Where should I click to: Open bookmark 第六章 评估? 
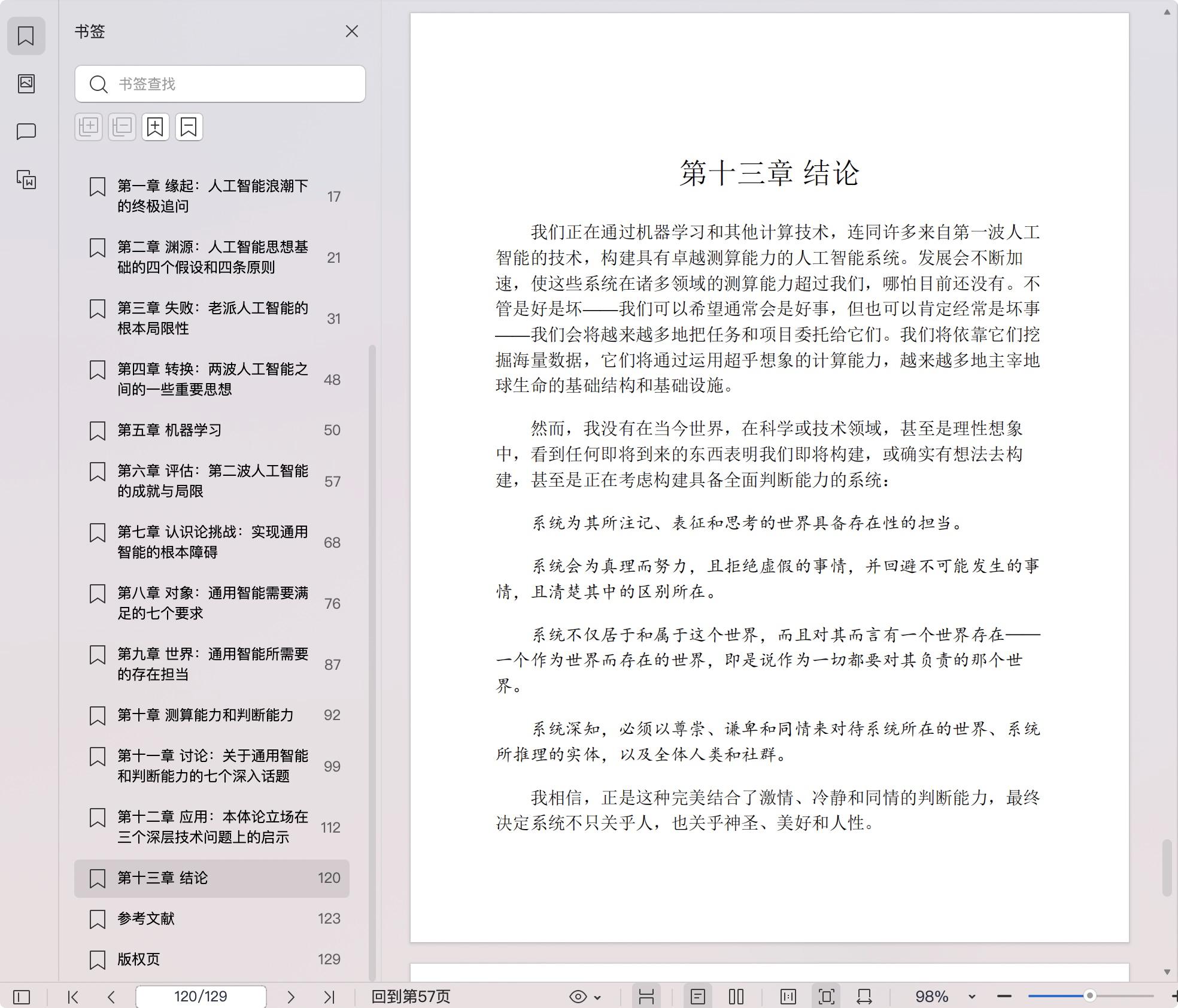pyautogui.click(x=212, y=481)
